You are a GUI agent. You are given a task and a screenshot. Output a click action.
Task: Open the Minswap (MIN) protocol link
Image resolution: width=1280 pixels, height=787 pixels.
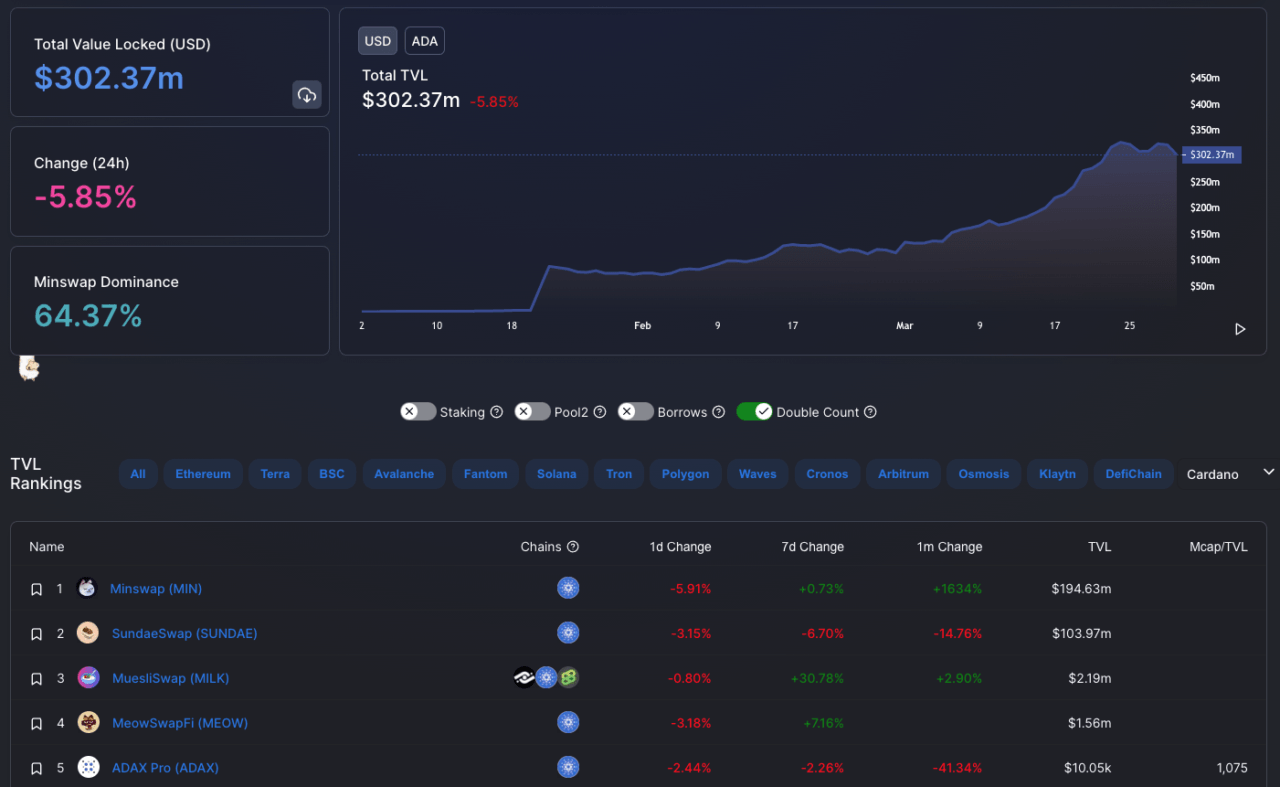click(156, 589)
